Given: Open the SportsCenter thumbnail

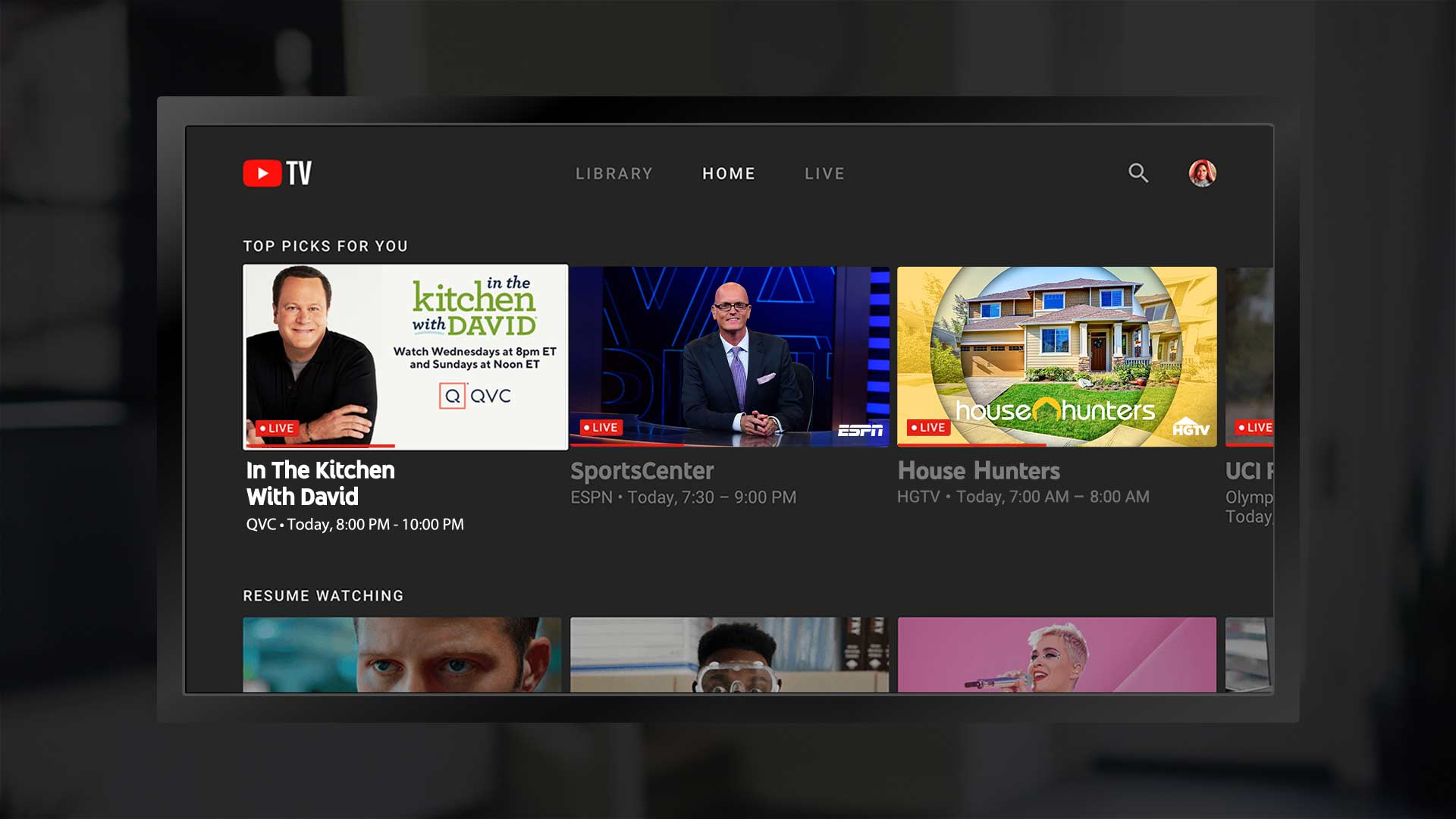Looking at the screenshot, I should tap(730, 356).
